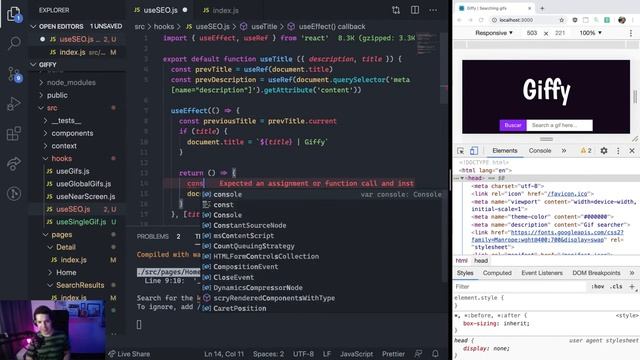Activate DevTools inspect element picker
The width and height of the screenshot is (640, 360).
(x=460, y=151)
